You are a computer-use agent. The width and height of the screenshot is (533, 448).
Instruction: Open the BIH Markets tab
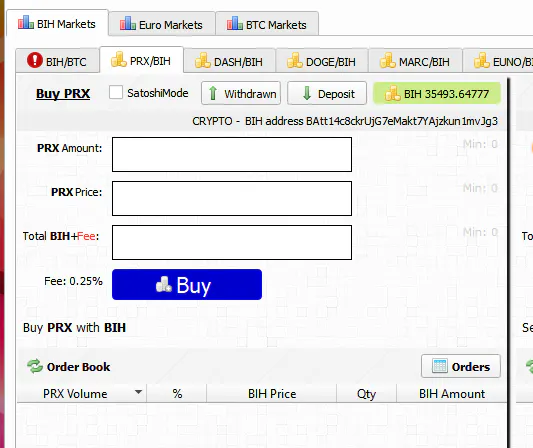point(57,23)
